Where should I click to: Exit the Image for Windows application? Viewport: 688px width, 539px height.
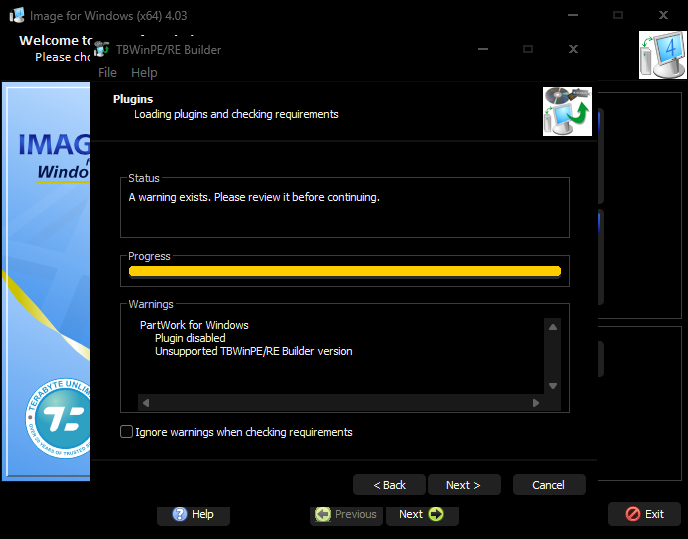pos(644,514)
